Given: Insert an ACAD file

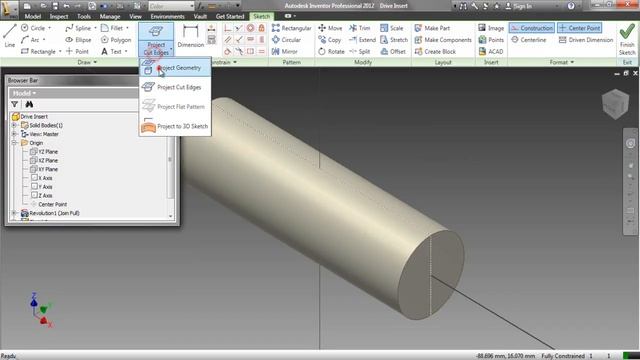Looking at the screenshot, I should (491, 51).
